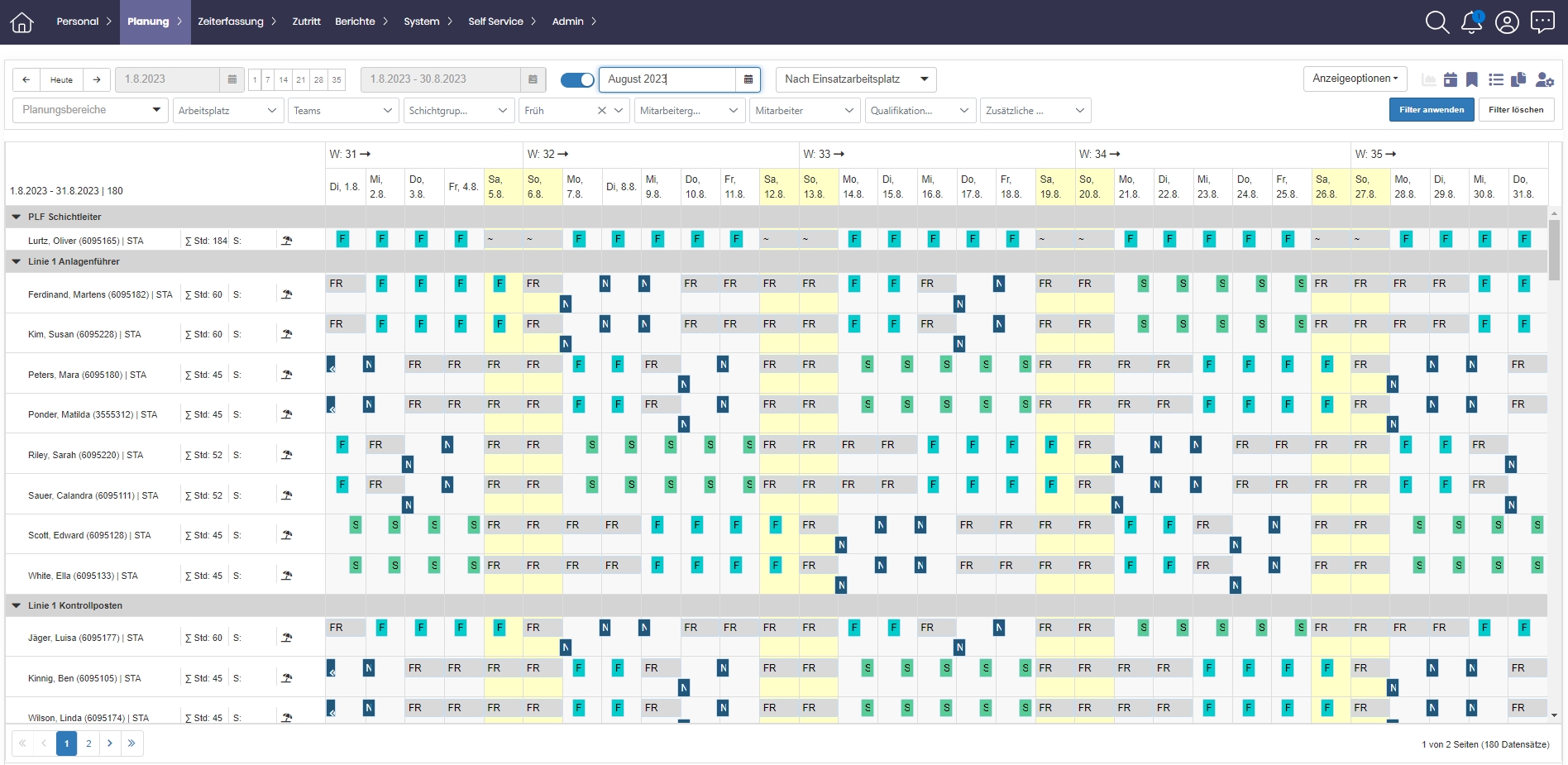This screenshot has width=1568, height=765.
Task: Go to previous period with left arrow
Action: coord(26,79)
